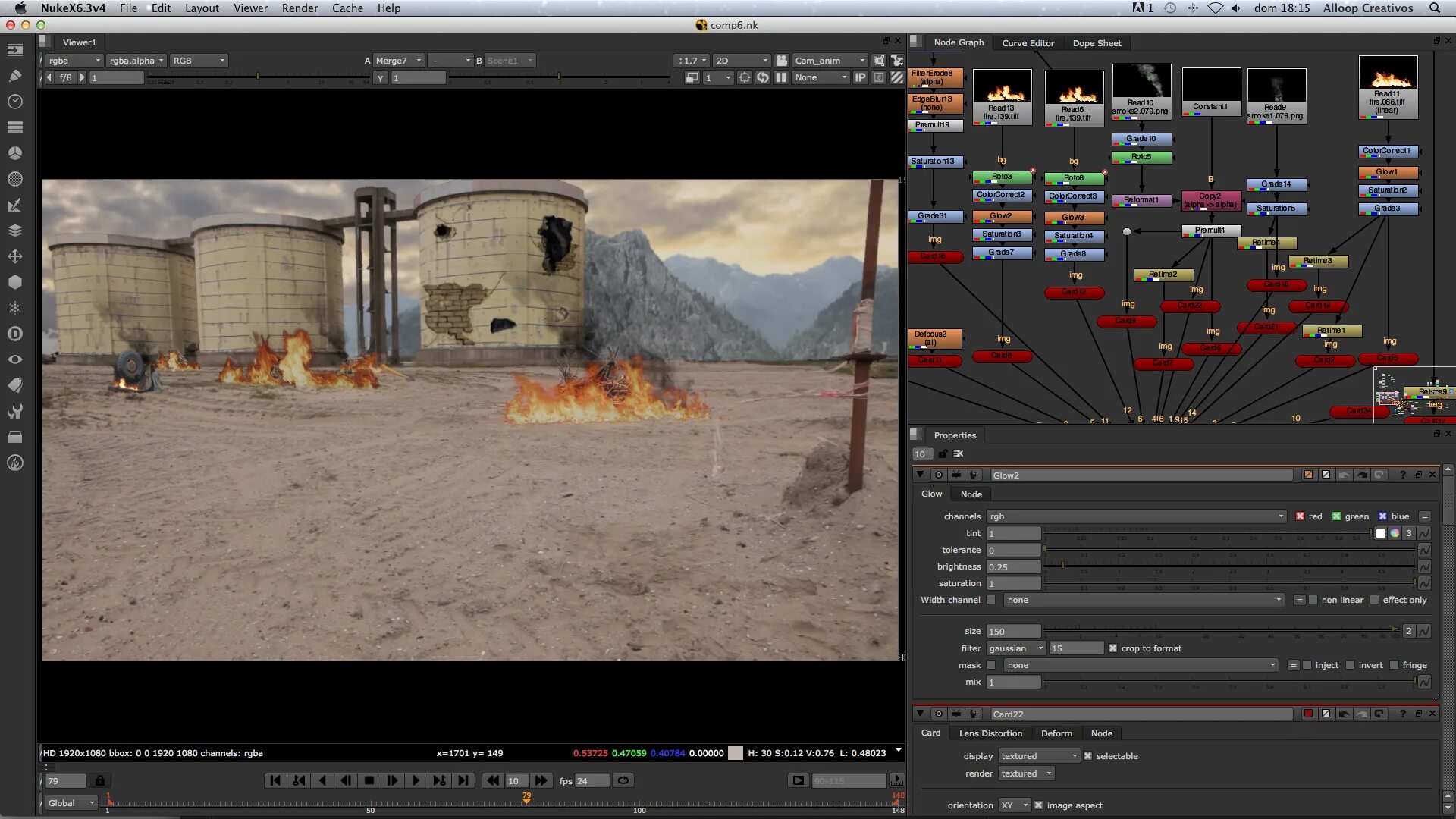Switch to the Curve Editor tab
Viewport: 1456px width, 819px height.
pos(1028,43)
